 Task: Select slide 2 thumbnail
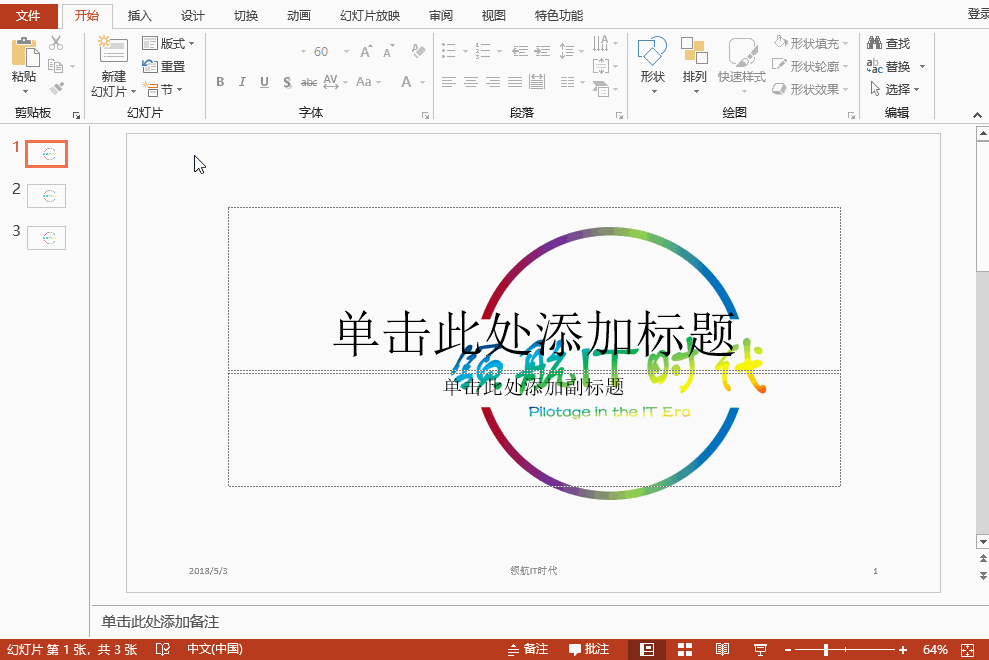(47, 196)
